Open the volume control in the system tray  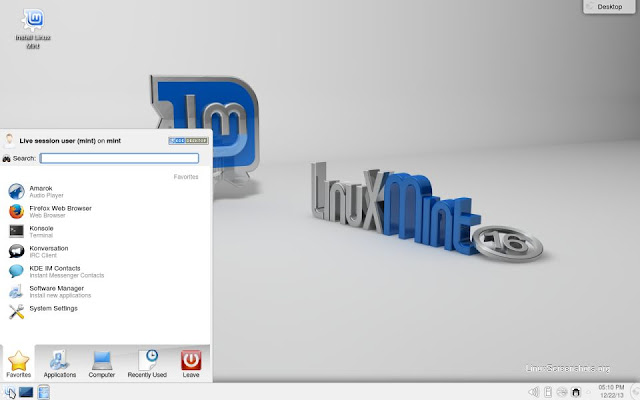(534, 392)
